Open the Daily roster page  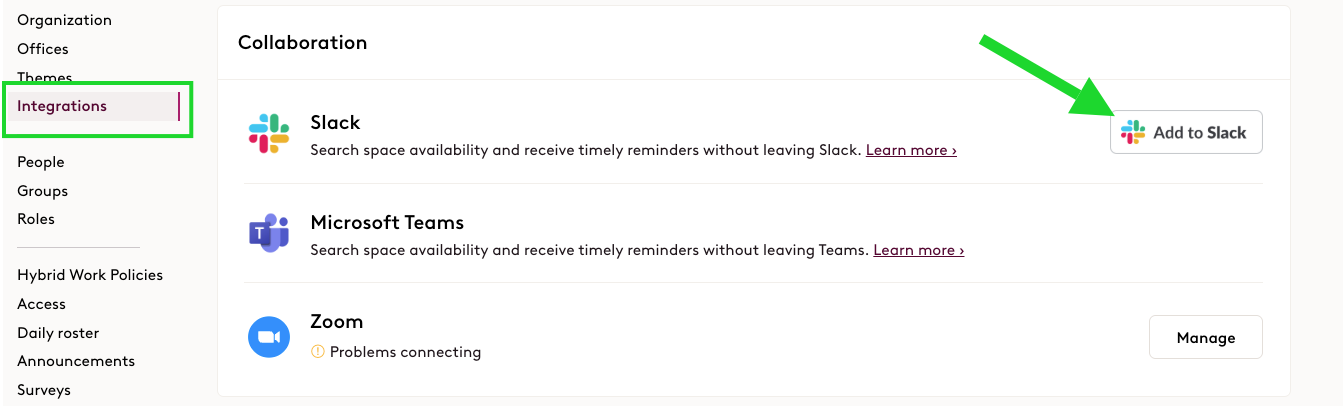pyautogui.click(x=58, y=333)
